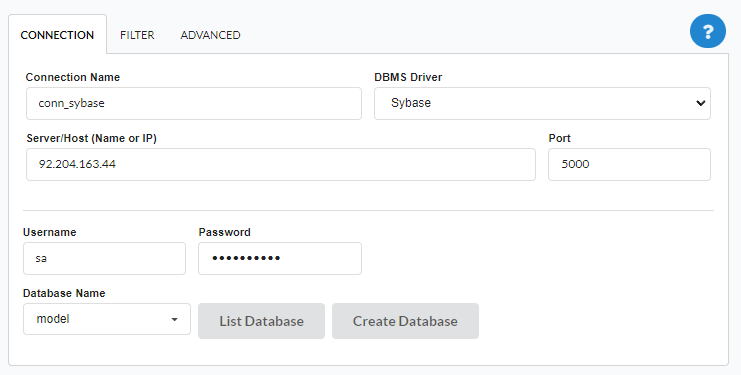This screenshot has width=741, height=375.
Task: Click the Connection Name label
Action: click(x=73, y=77)
